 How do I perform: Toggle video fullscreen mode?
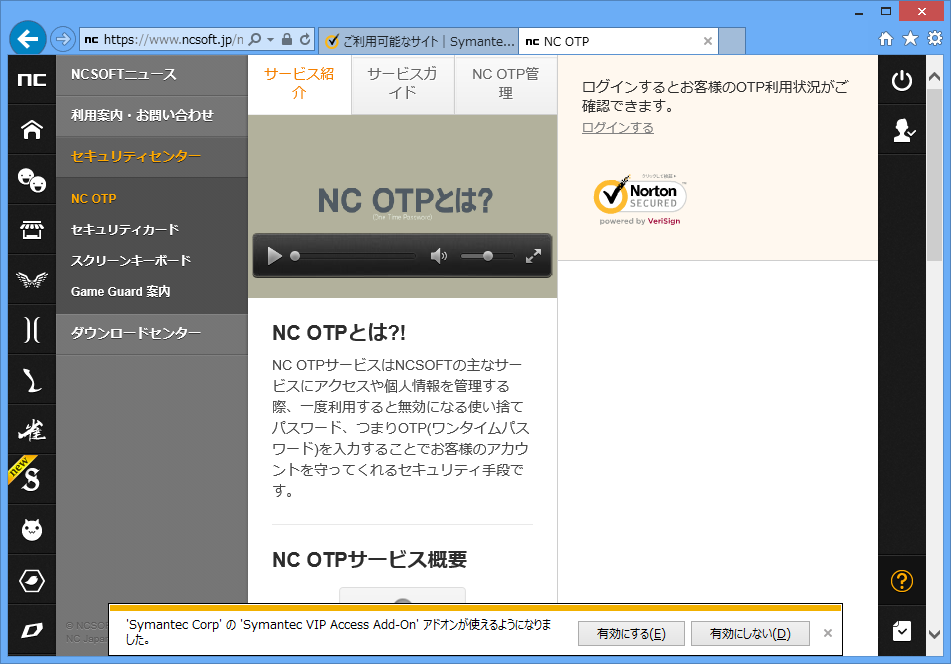(533, 256)
